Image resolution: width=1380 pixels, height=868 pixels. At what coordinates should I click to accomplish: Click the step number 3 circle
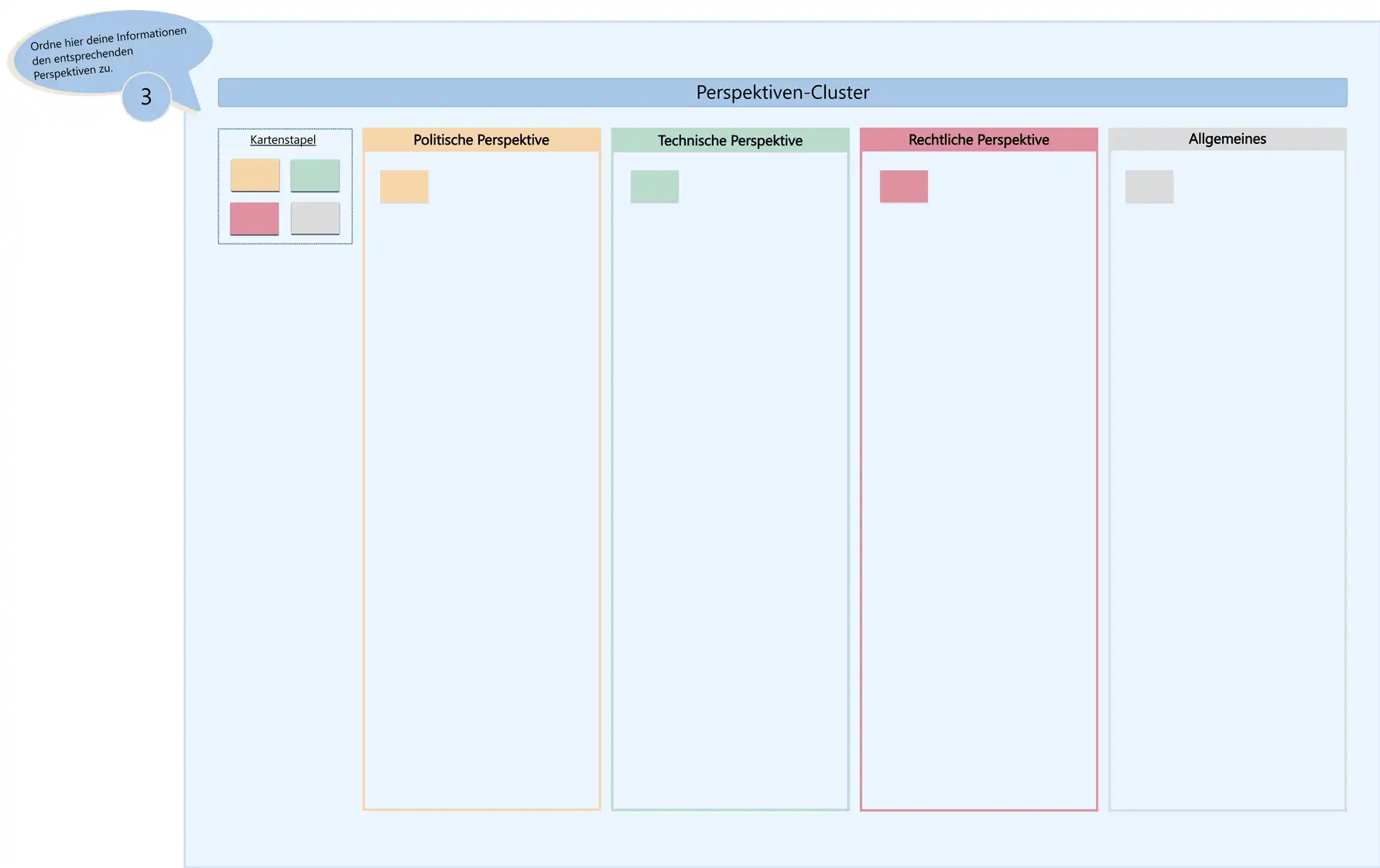click(x=146, y=97)
